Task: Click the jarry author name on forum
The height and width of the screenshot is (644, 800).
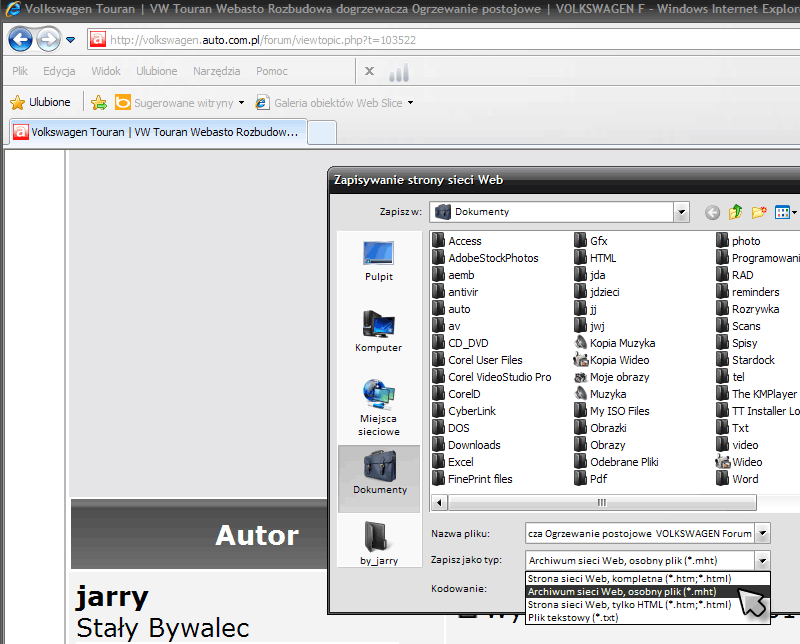Action: tap(112, 597)
